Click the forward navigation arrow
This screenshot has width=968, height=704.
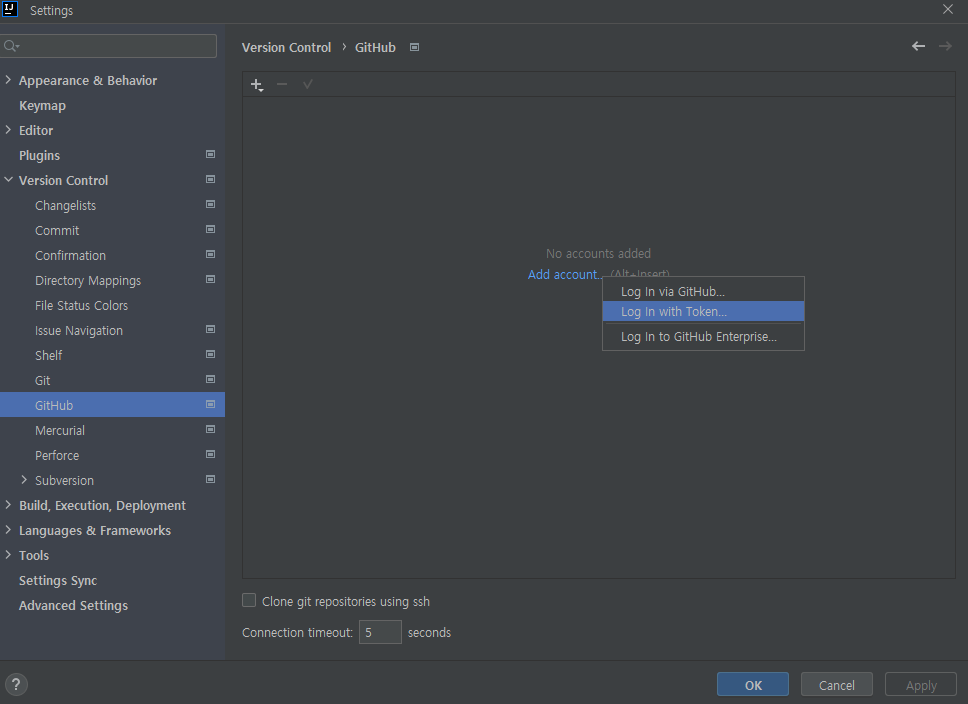(x=945, y=46)
